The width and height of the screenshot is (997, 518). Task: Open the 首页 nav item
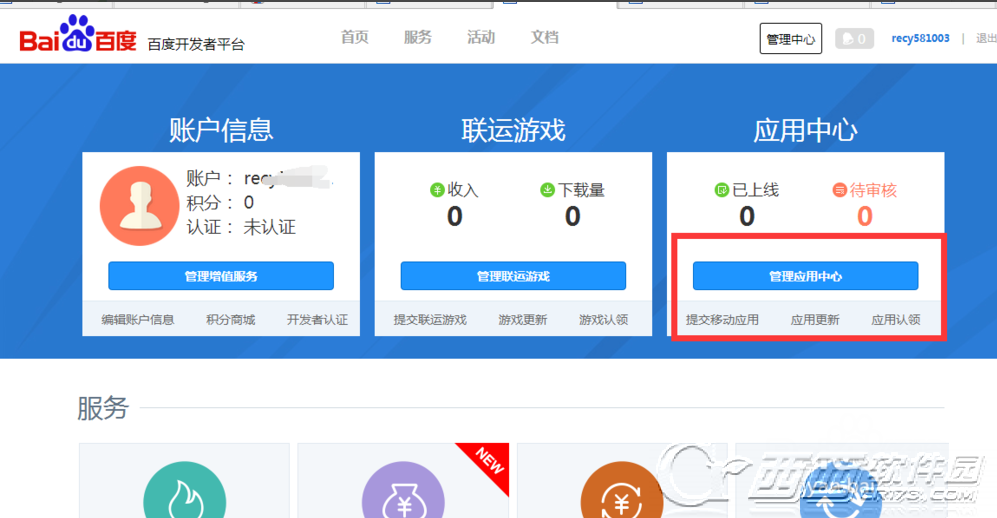click(354, 37)
